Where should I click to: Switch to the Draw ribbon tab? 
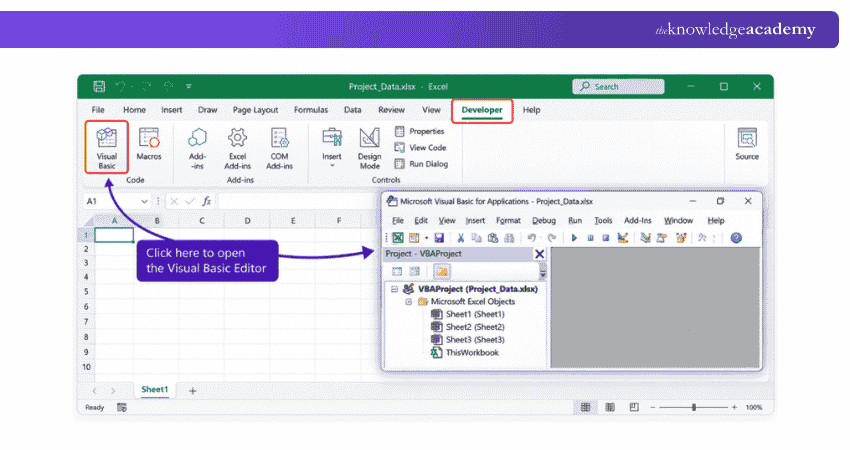pyautogui.click(x=207, y=110)
